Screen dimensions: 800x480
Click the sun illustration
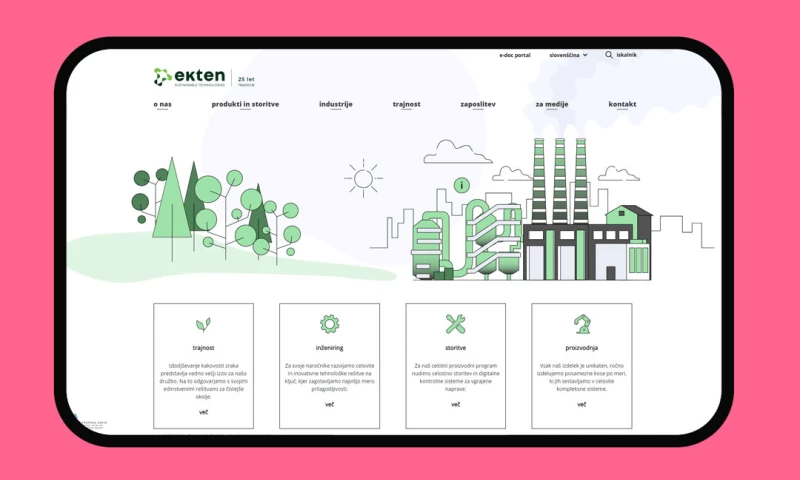click(363, 179)
